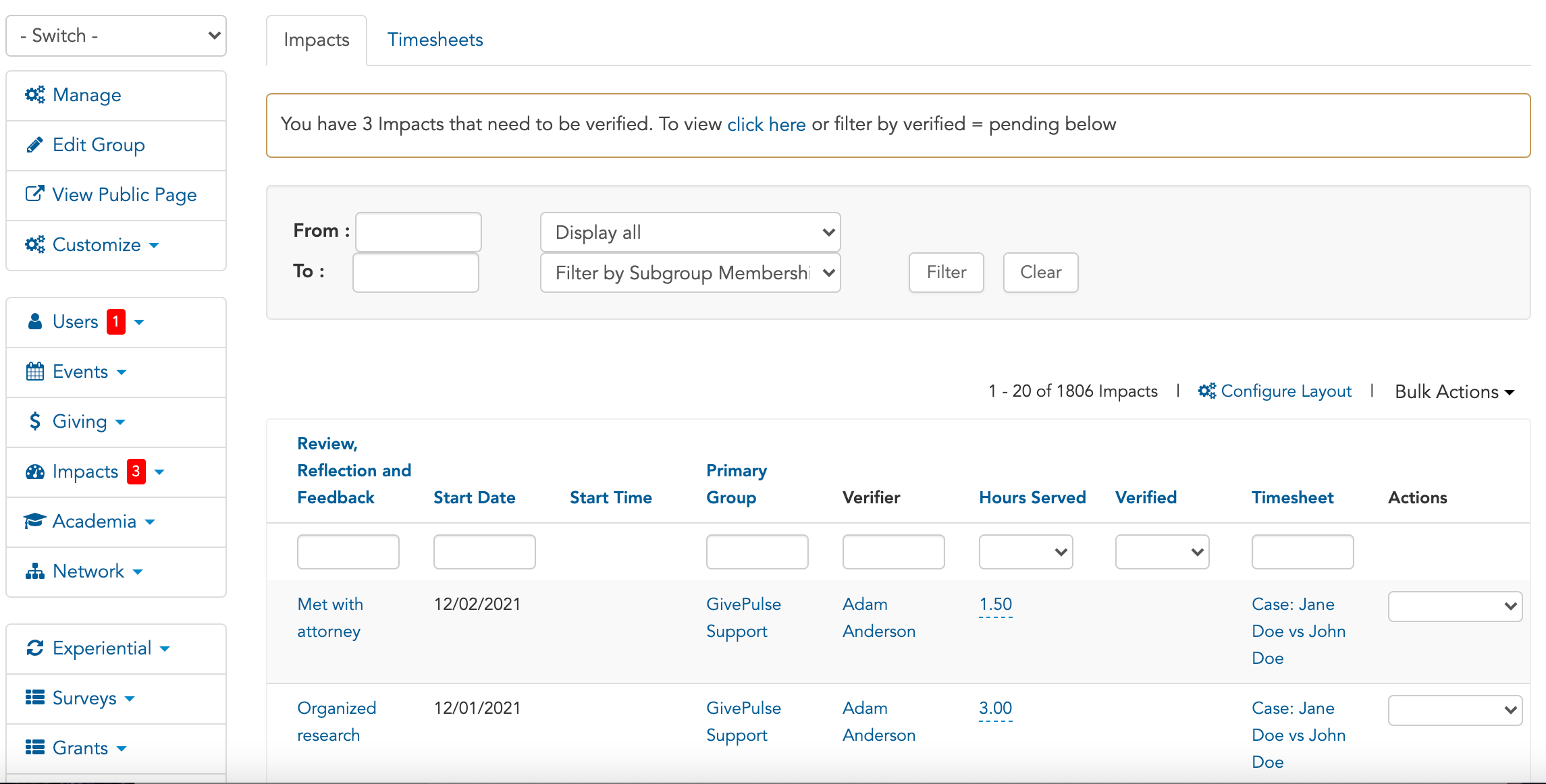Click the From date input field
This screenshot has width=1546, height=784.
tap(419, 232)
